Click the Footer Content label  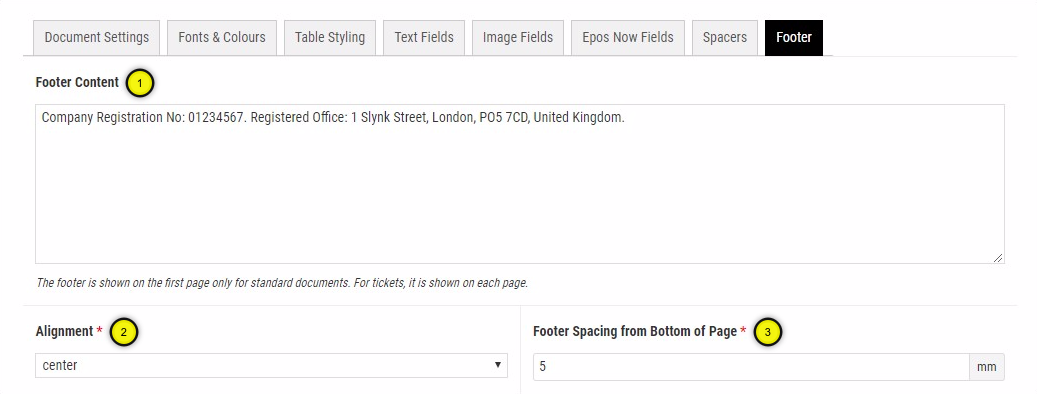coord(77,83)
